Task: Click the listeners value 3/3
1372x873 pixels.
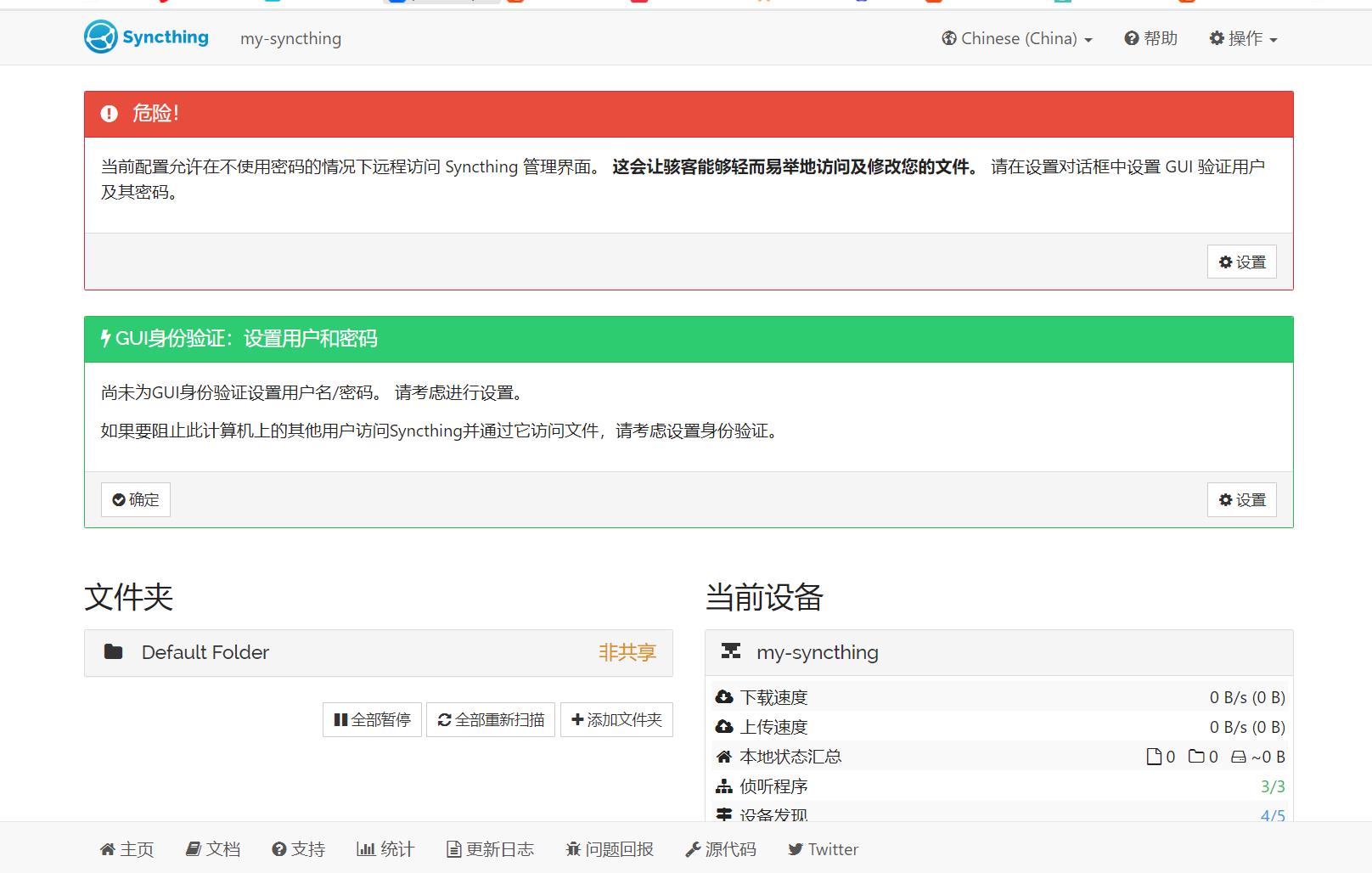Action: point(1273,786)
